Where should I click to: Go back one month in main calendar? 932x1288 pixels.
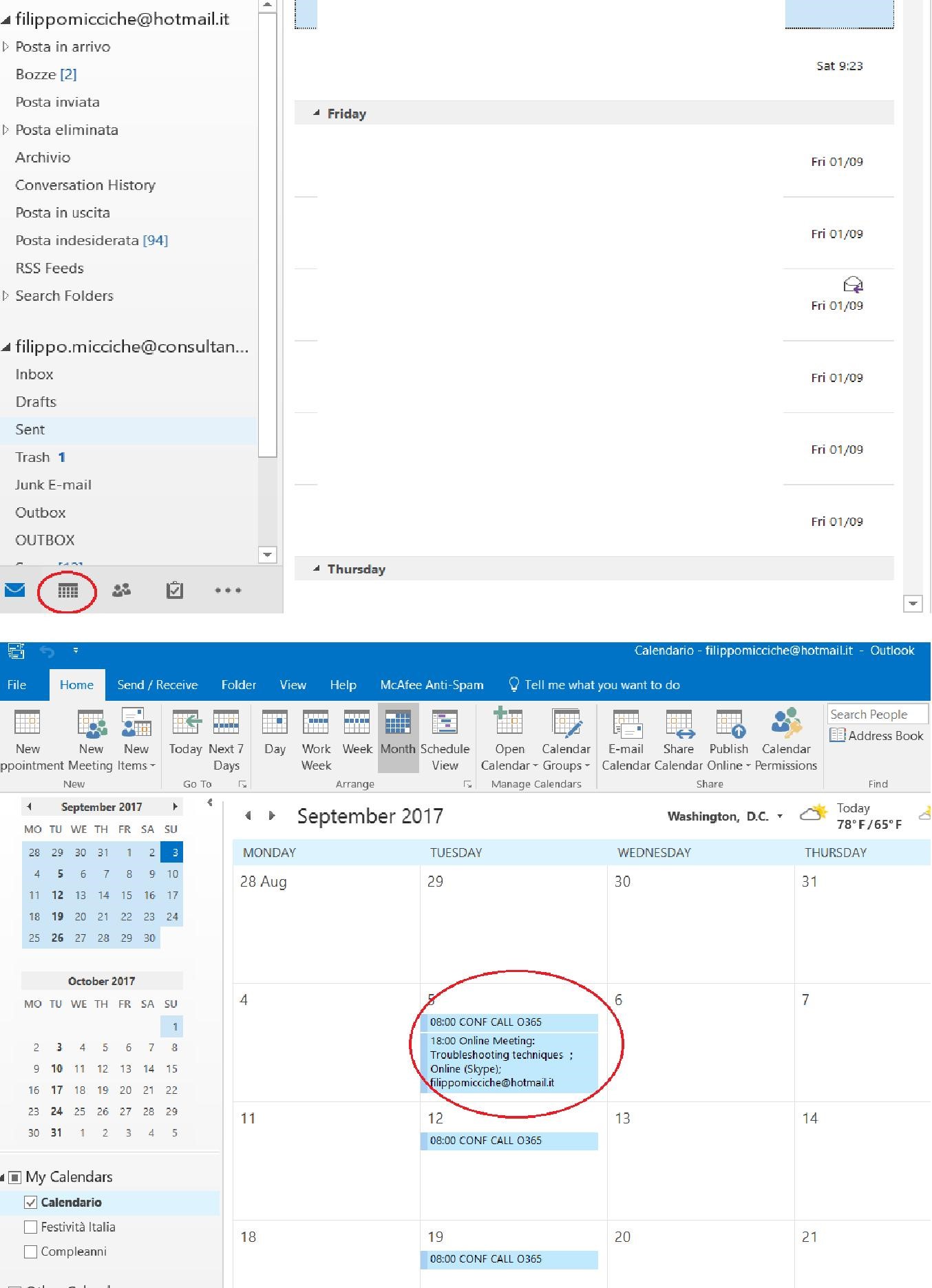[x=248, y=816]
